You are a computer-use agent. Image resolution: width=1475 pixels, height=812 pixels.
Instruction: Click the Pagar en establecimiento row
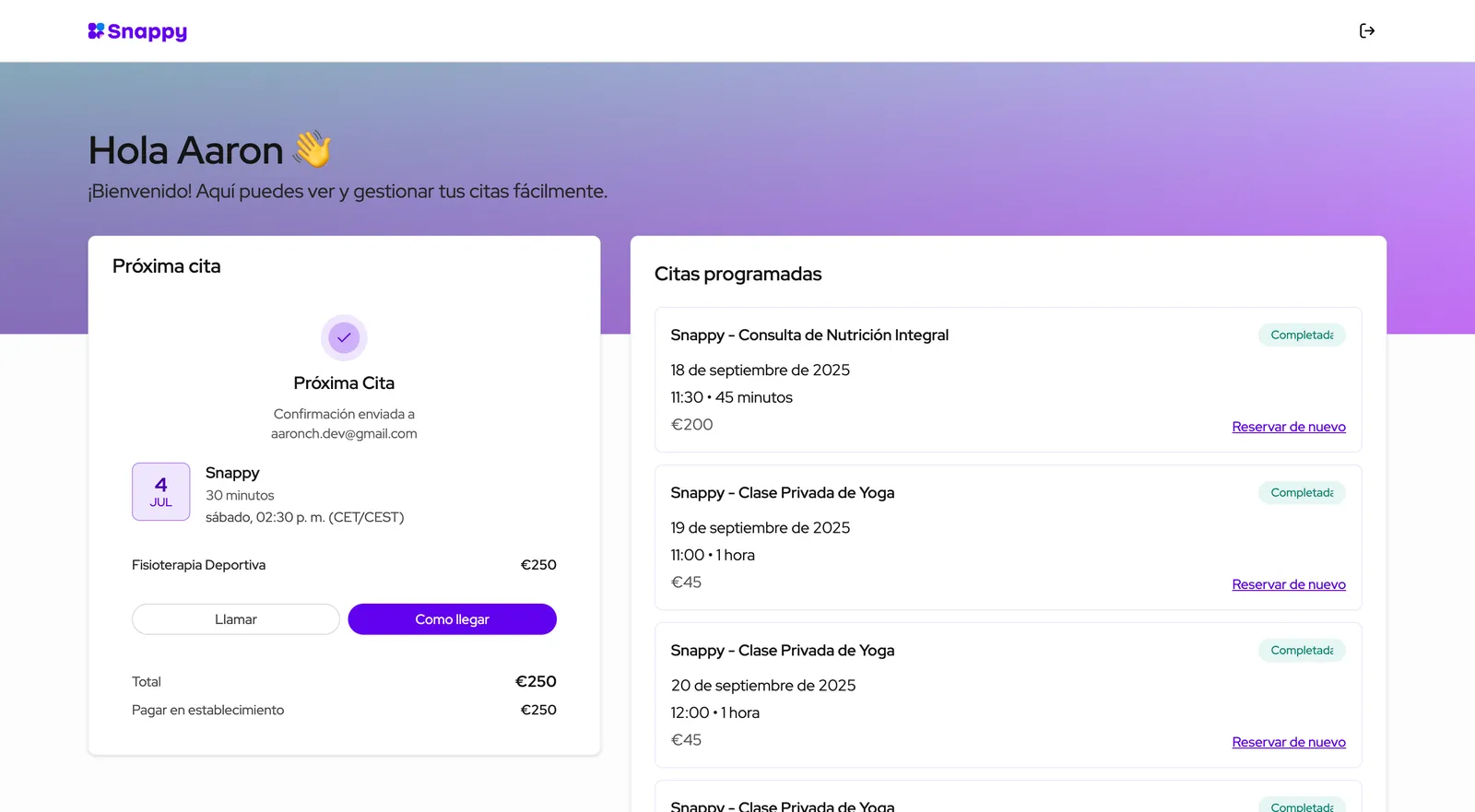344,710
